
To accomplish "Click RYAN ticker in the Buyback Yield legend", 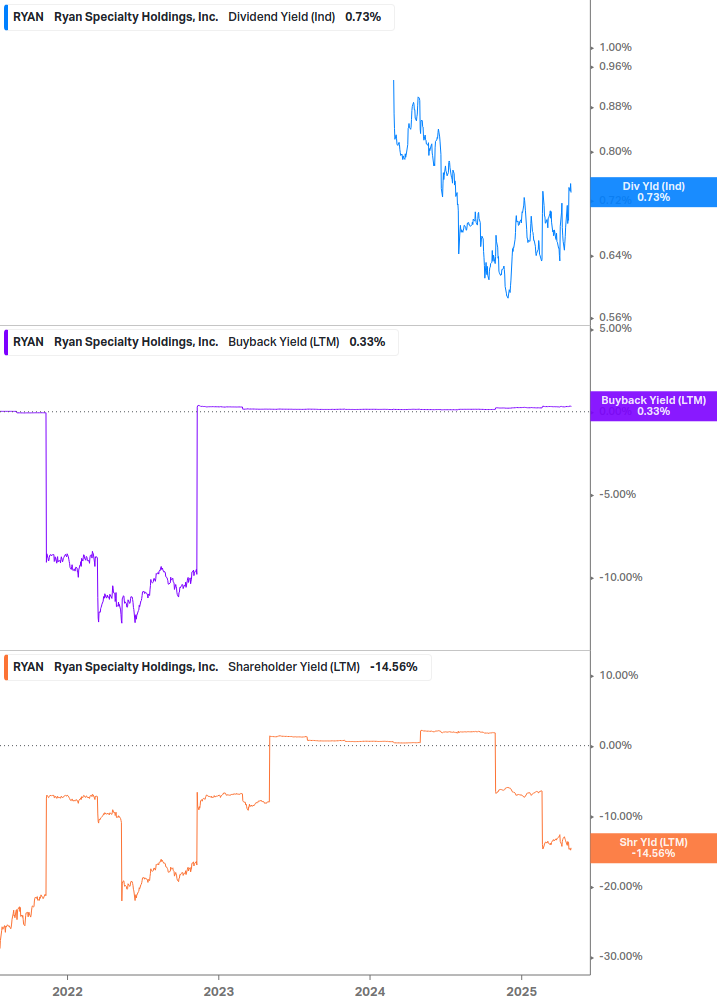I will tap(28, 342).
